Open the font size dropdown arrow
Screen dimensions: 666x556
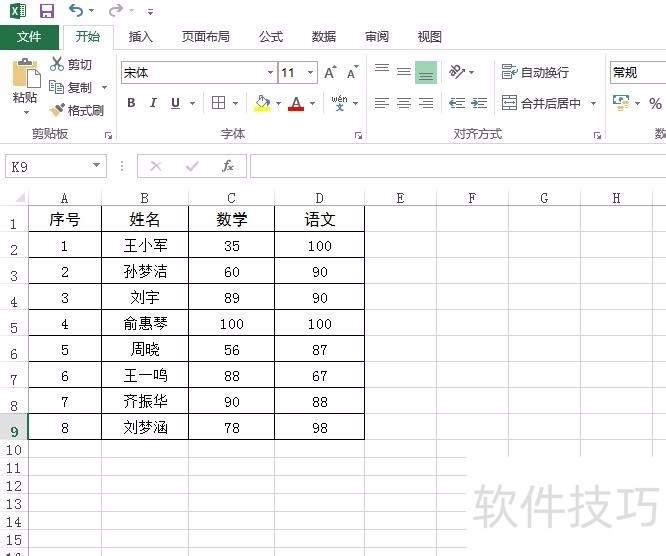tap(310, 73)
